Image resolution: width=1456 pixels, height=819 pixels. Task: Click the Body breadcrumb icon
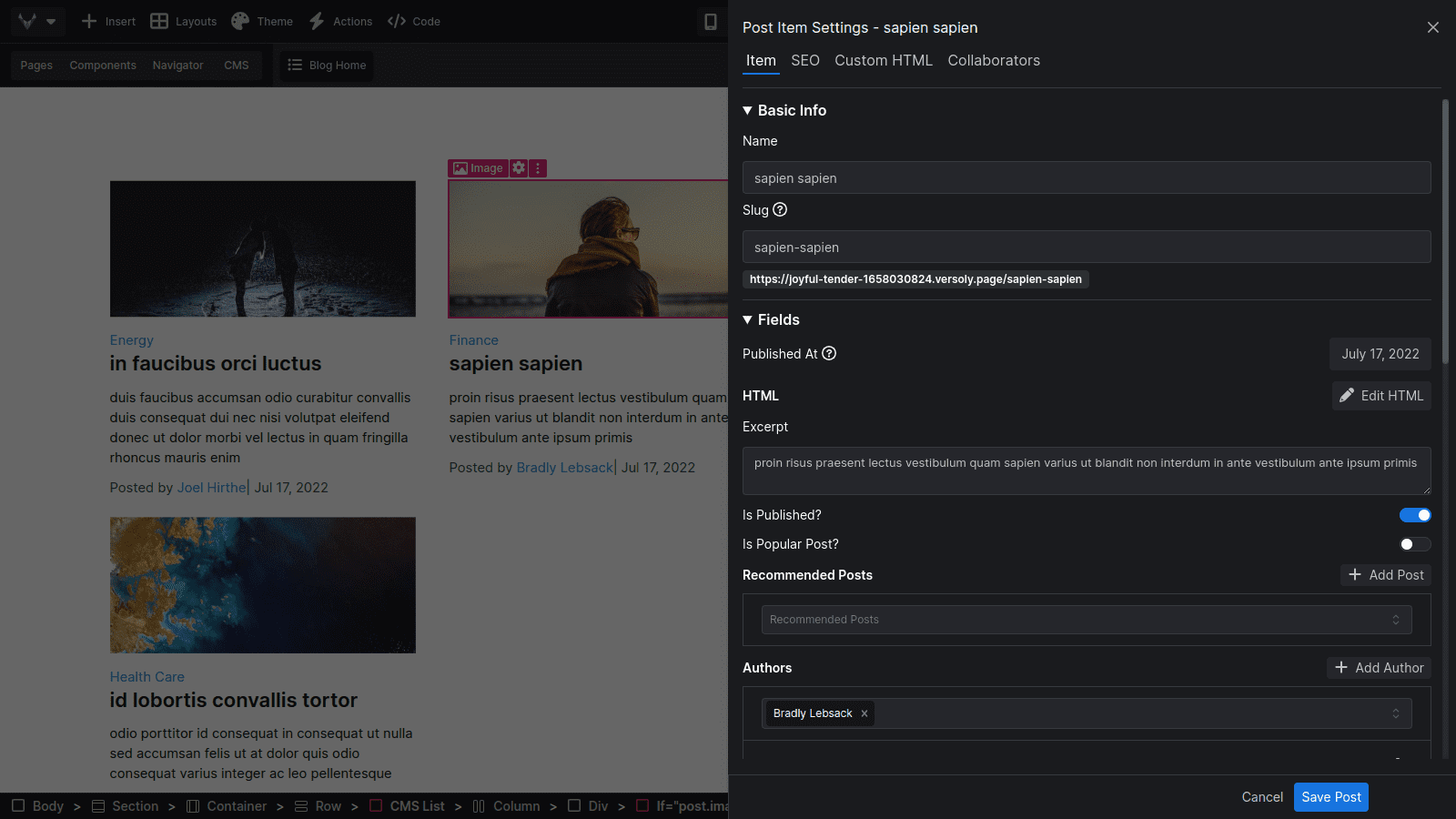[x=18, y=805]
